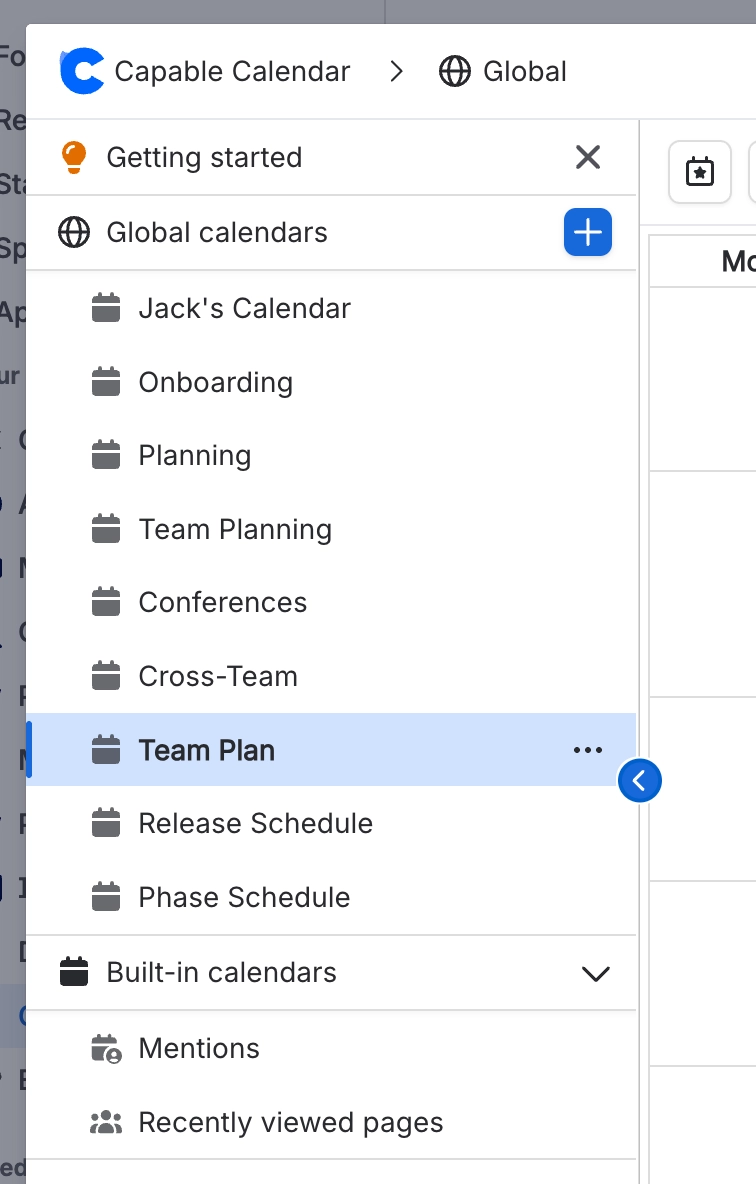The image size is (756, 1184).
Task: Add a new global calendar with the plus button
Action: [x=588, y=232]
